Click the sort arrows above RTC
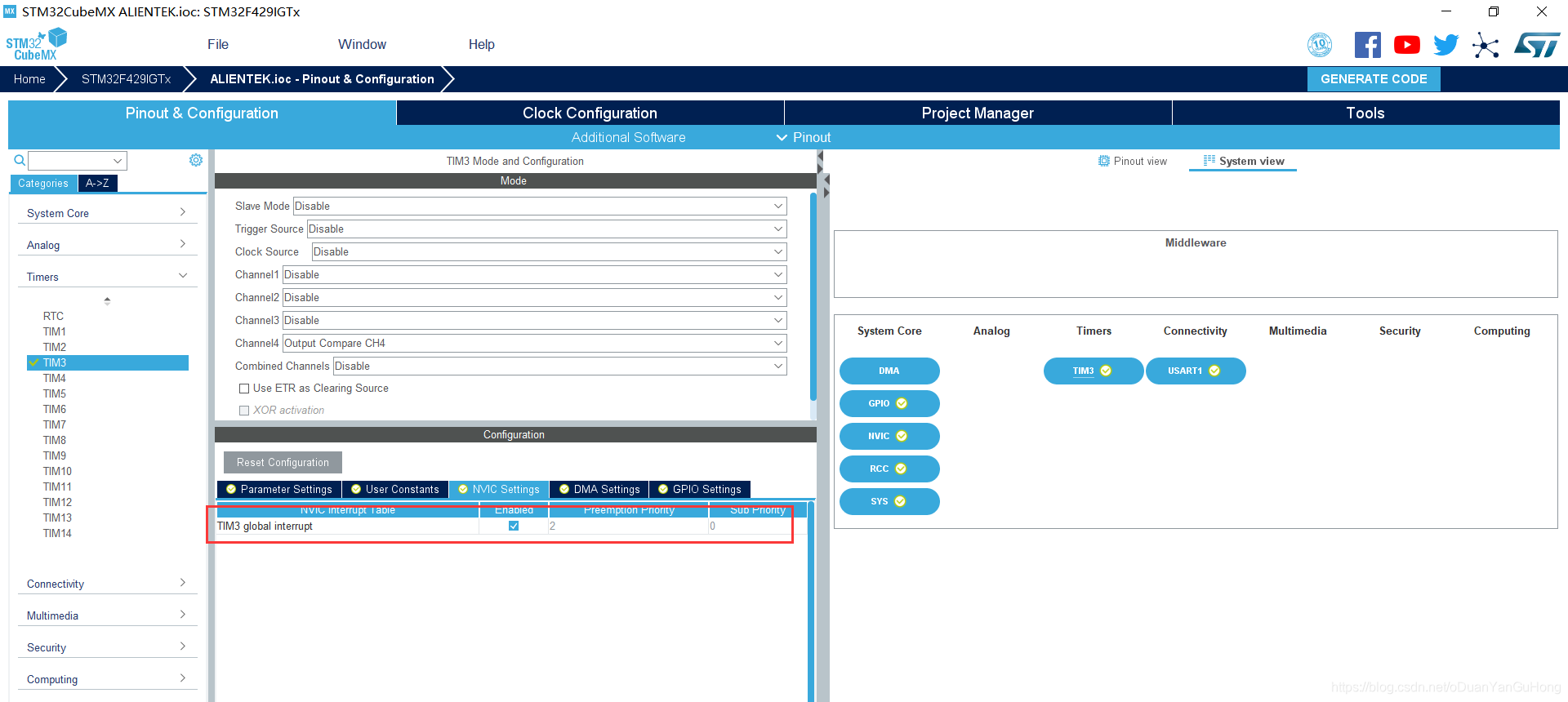Image resolution: width=1568 pixels, height=702 pixels. click(107, 301)
